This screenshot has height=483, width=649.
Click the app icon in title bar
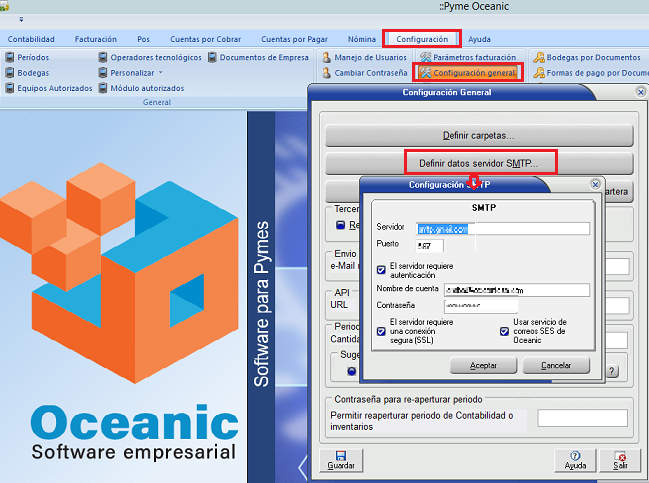pyautogui.click(x=4, y=6)
